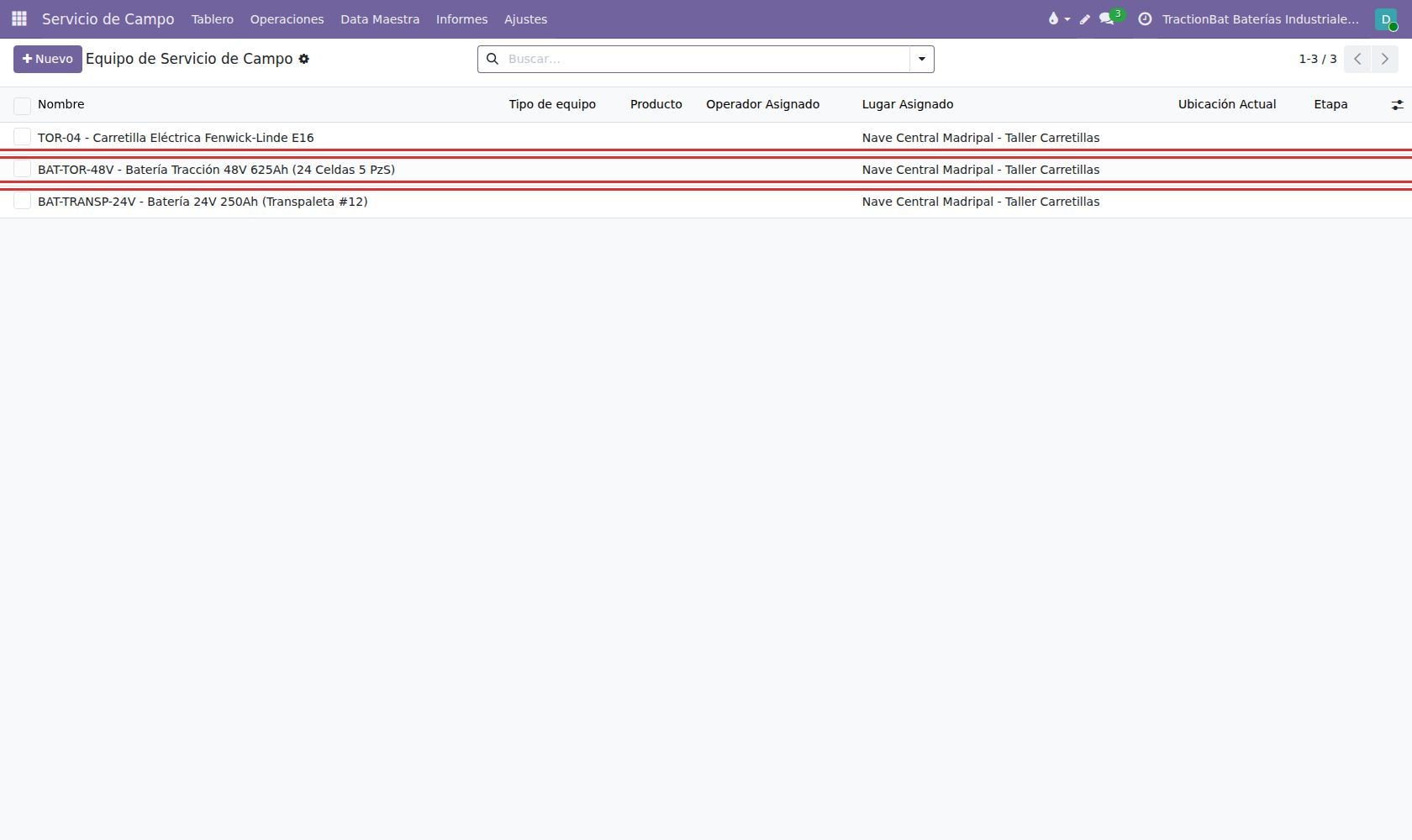The width and height of the screenshot is (1412, 840).
Task: Sort by Etapa column header
Action: pos(1330,104)
